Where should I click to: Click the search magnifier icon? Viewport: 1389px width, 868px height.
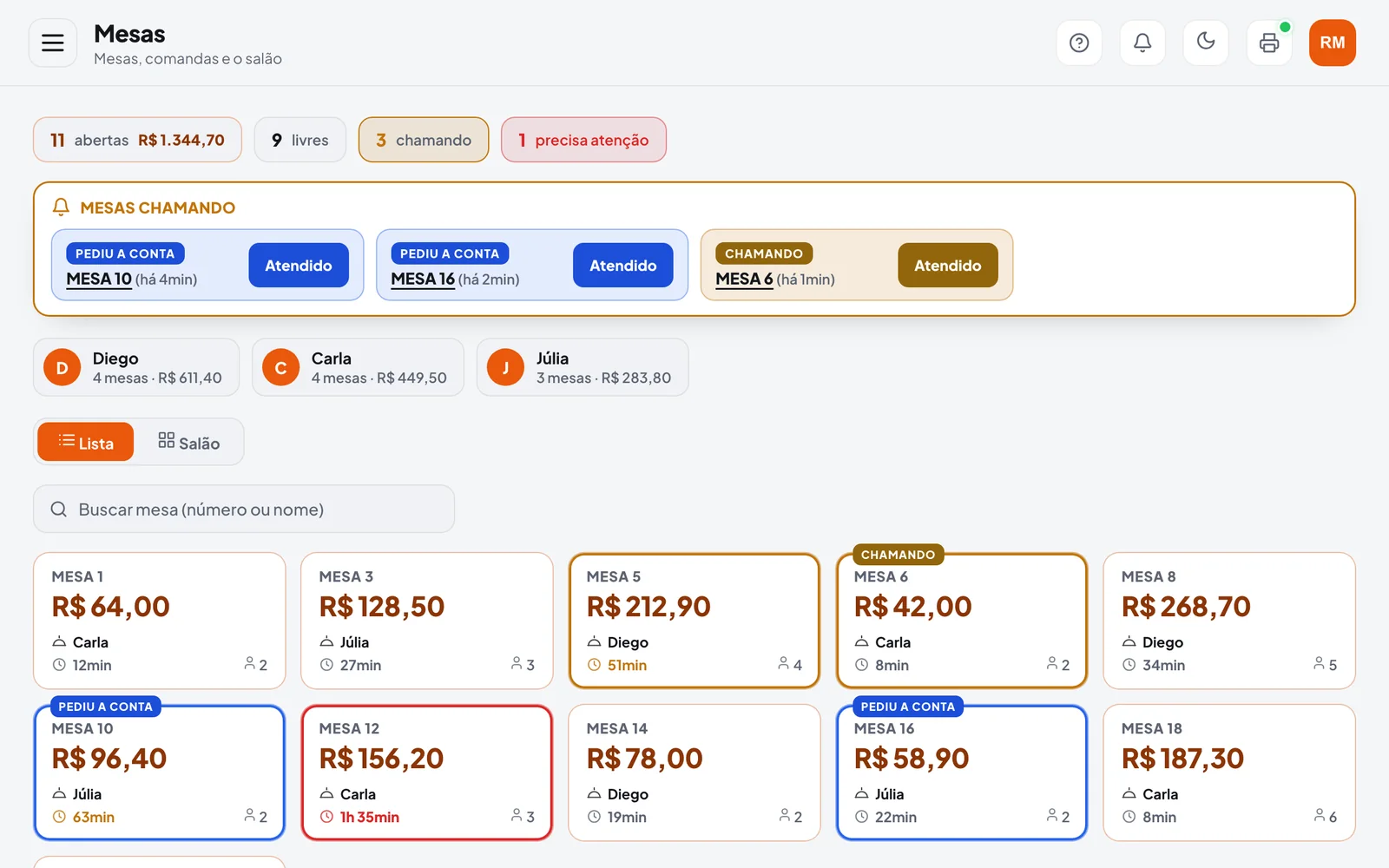point(59,510)
